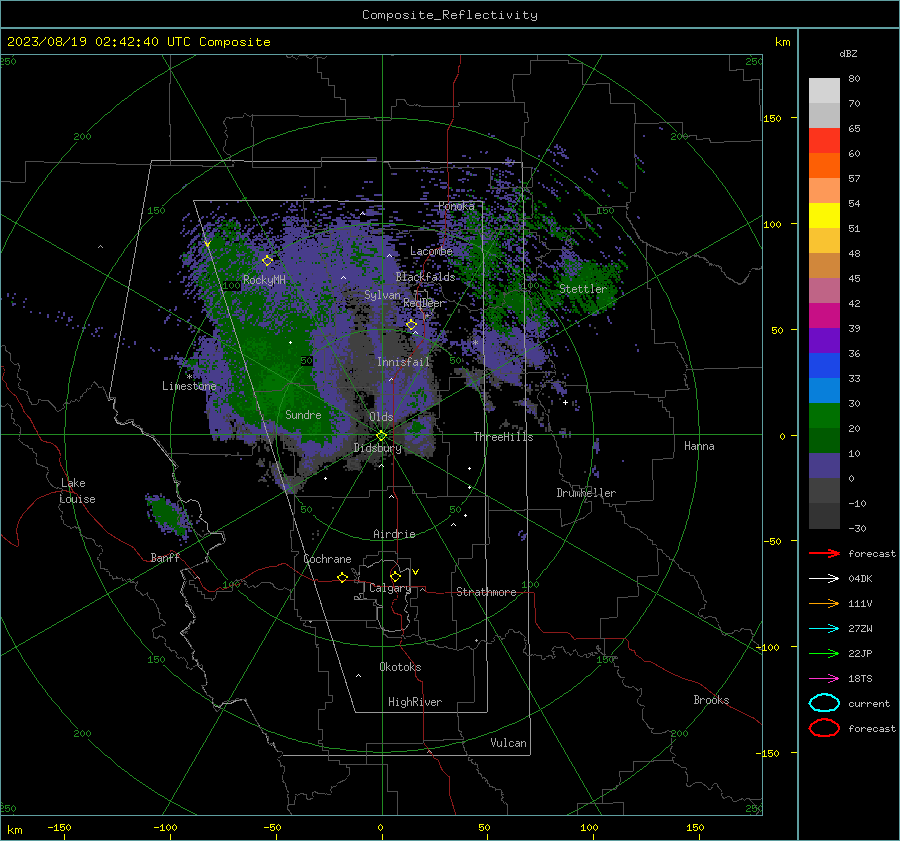Click the magenta swatch between 42 and 39 dBZ
The image size is (900, 841).
point(824,315)
